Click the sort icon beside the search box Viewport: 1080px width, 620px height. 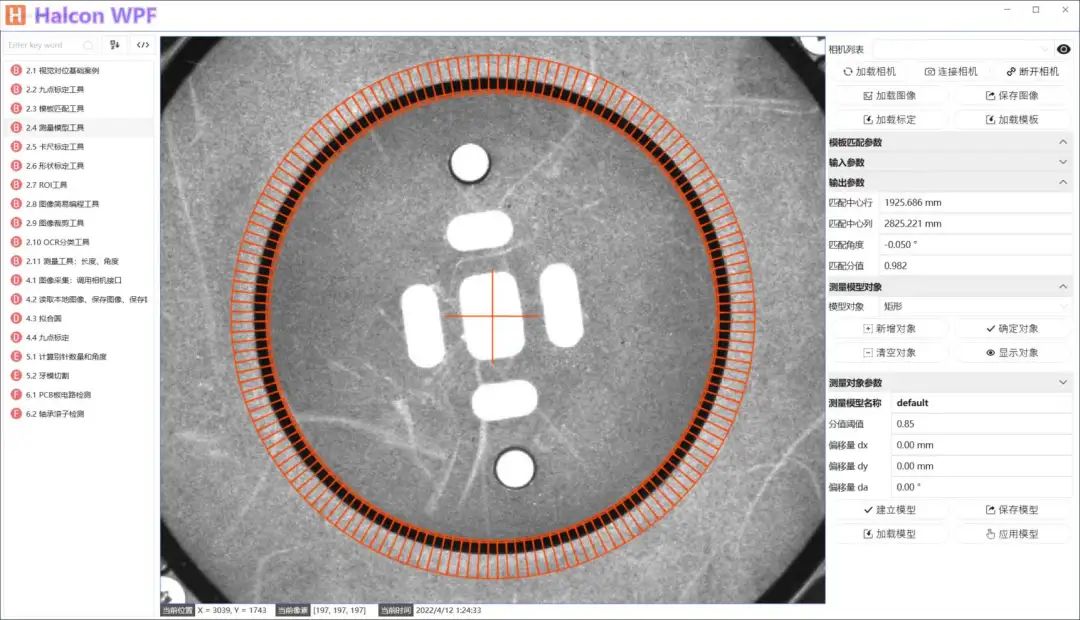115,45
